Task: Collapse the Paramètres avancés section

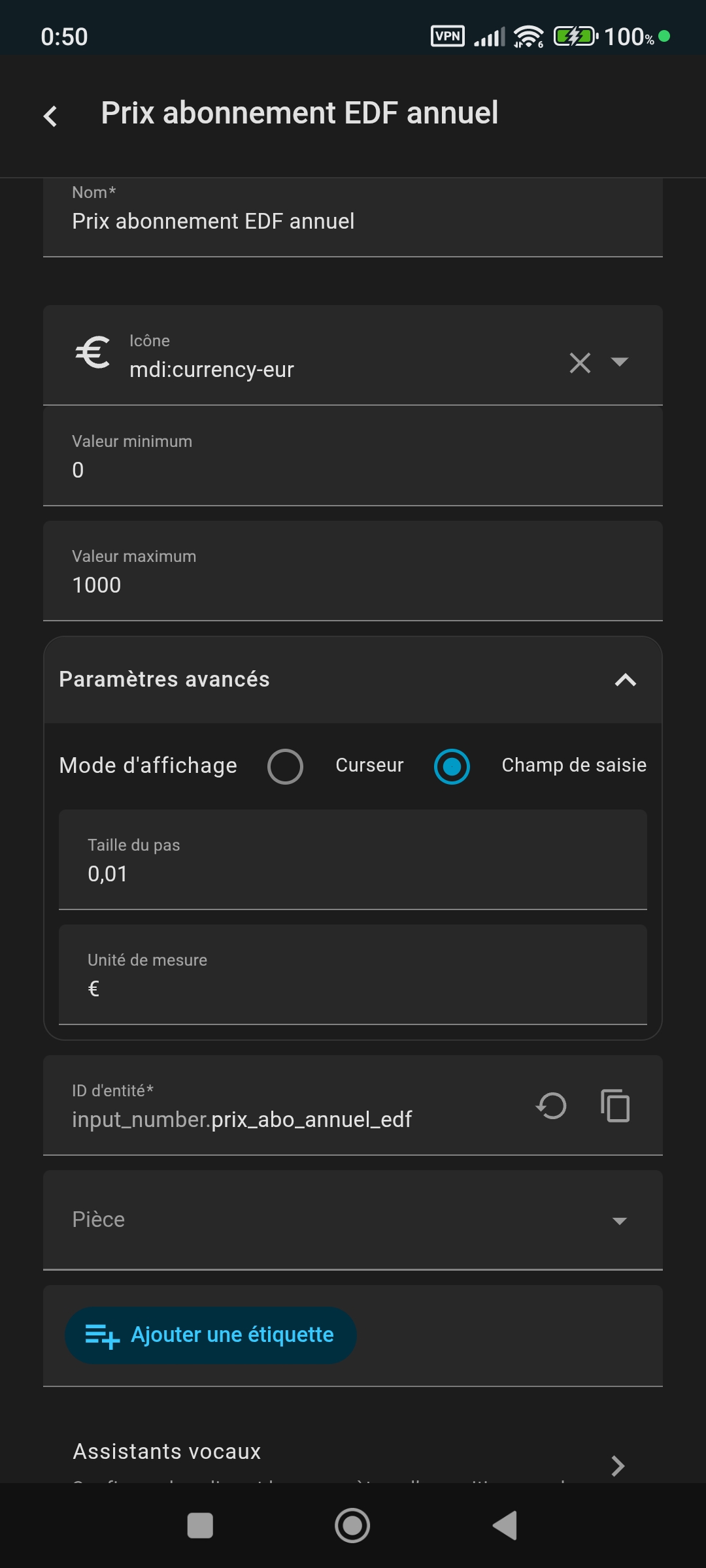Action: [625, 680]
